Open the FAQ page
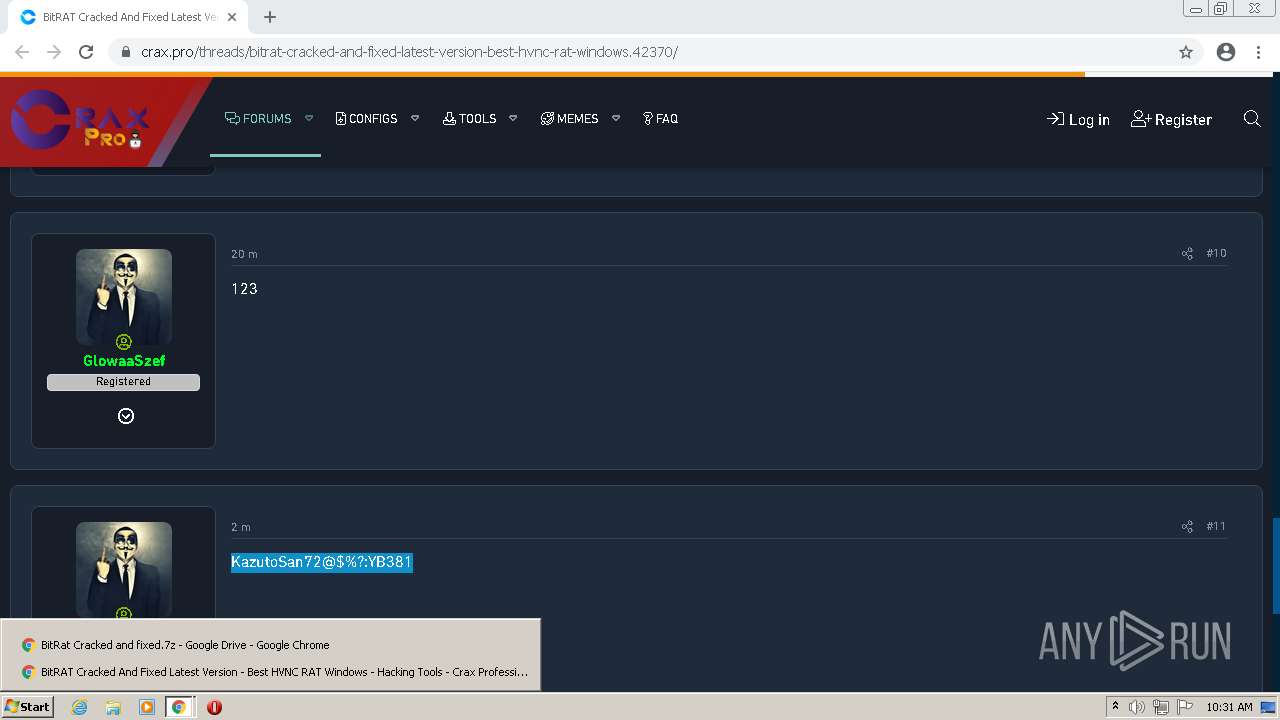The height and width of the screenshot is (720, 1280). [660, 118]
